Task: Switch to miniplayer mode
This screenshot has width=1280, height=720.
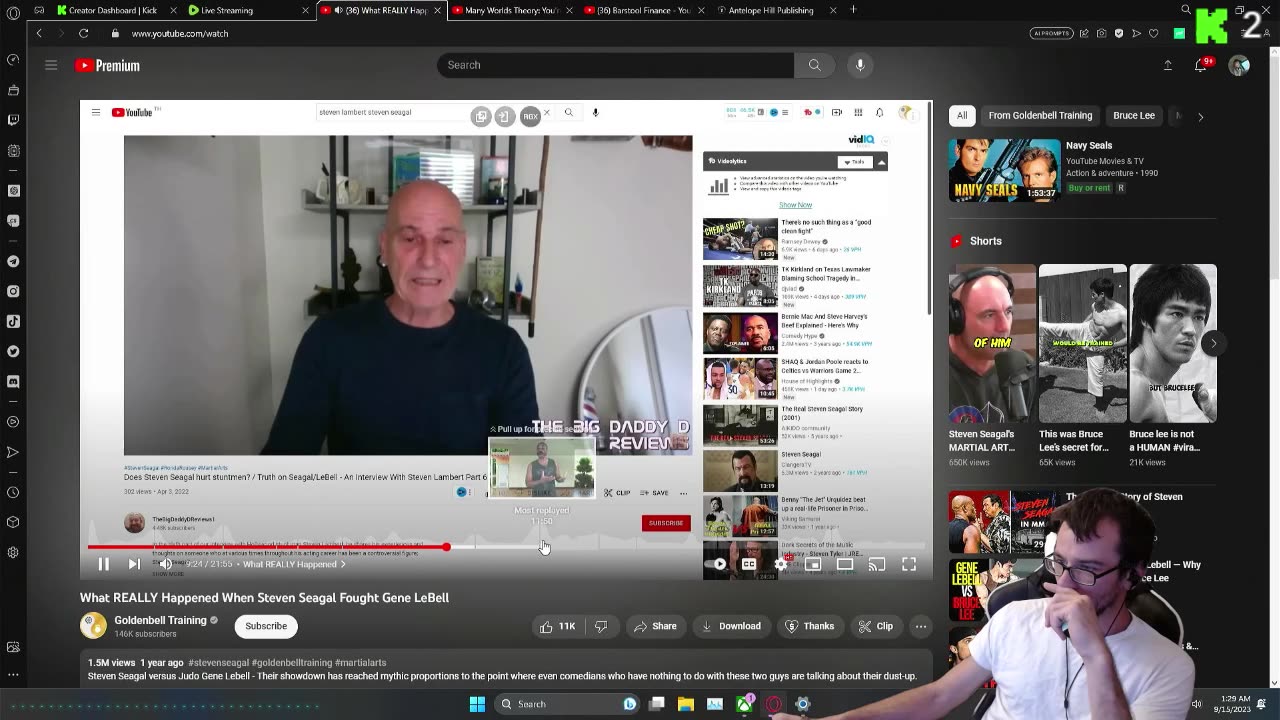Action: click(x=813, y=564)
